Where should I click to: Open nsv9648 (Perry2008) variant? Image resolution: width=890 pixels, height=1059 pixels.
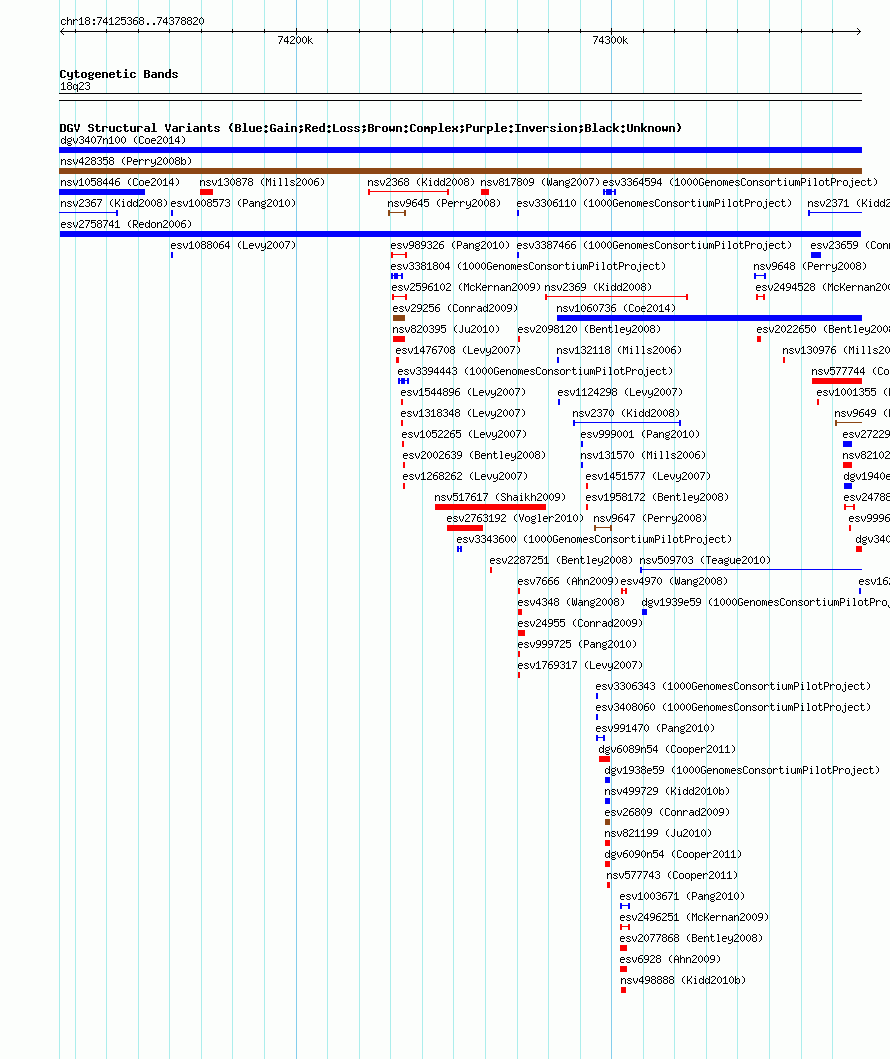coord(810,266)
